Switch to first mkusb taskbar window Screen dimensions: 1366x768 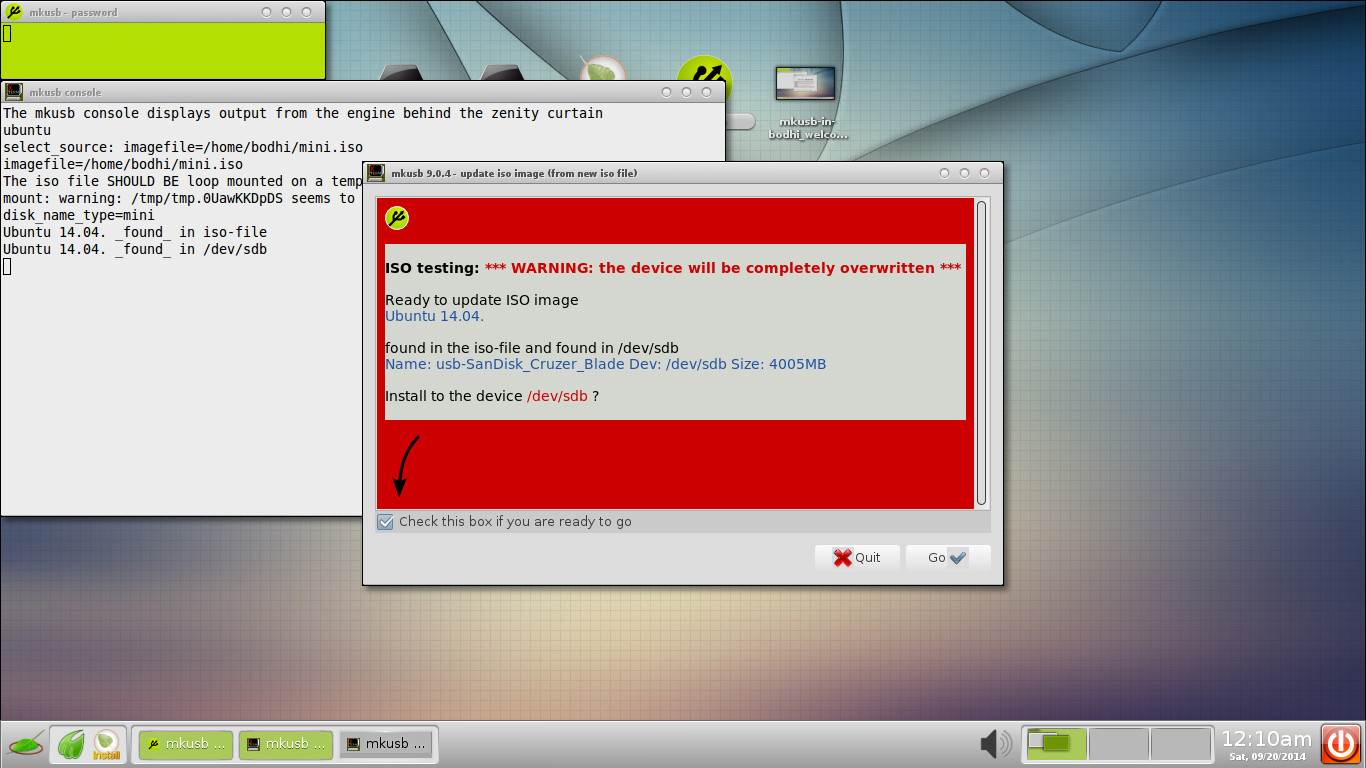(185, 744)
